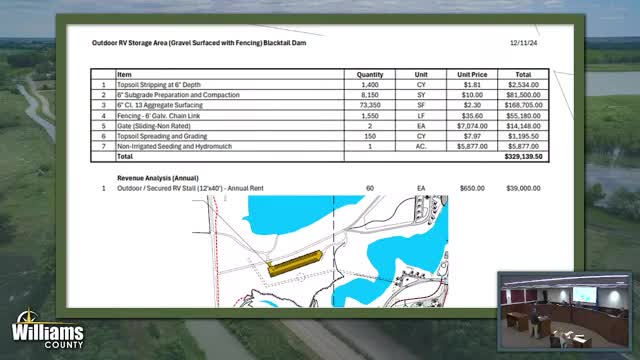Screen dimensions: 640x360
Task: Click the quantity value '73,350'
Action: pos(370,105)
